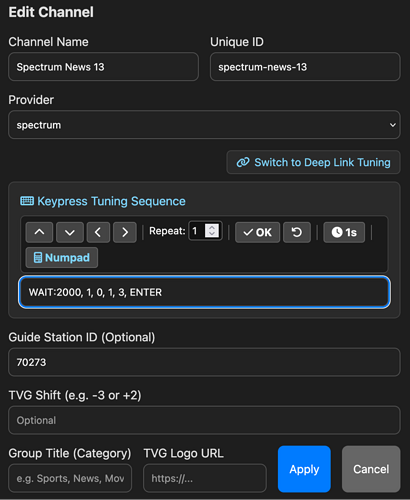Open the Numpad keypad
410x500 pixels.
pyautogui.click(x=62, y=258)
